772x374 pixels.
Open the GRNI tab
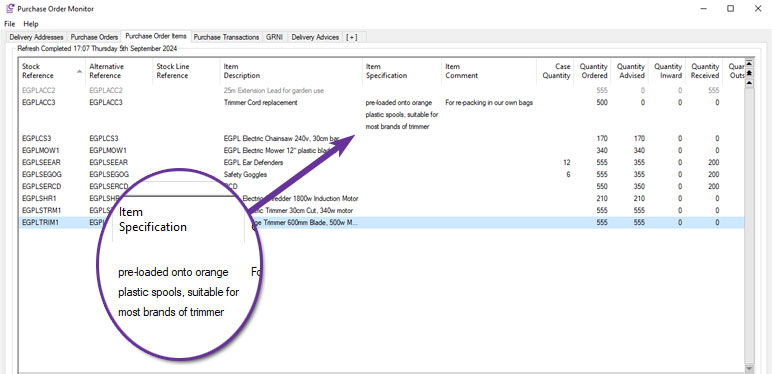tap(275, 37)
